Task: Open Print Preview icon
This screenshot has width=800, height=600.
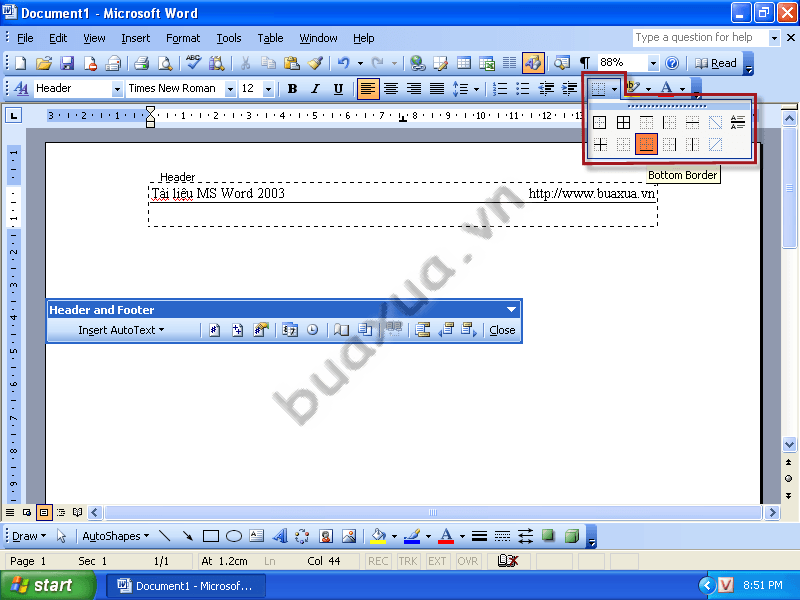Action: (165, 63)
